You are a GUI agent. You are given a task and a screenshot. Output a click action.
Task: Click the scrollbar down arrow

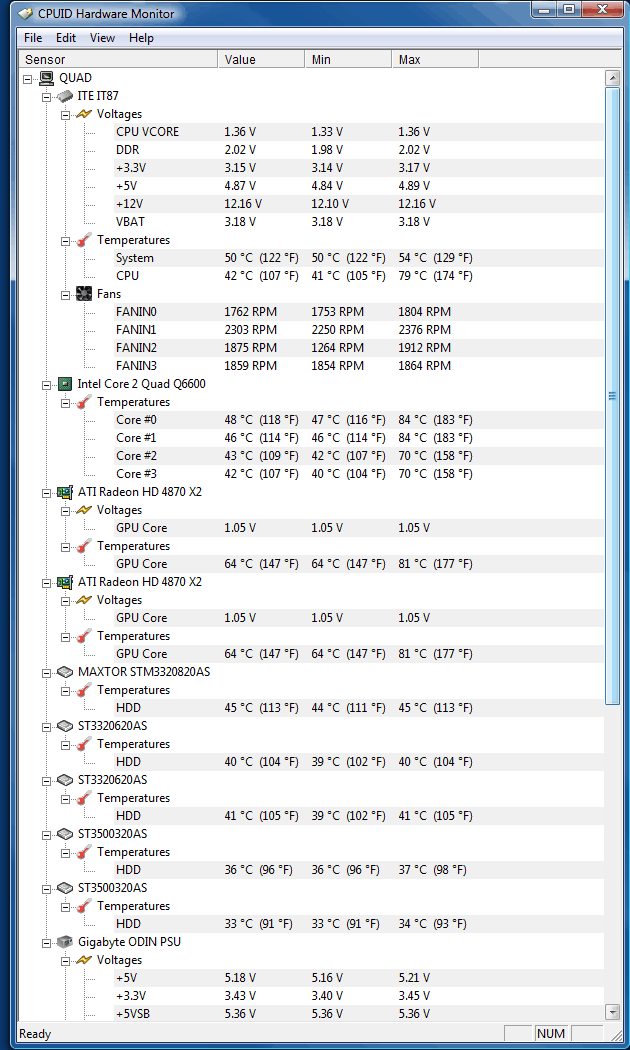(612, 1011)
